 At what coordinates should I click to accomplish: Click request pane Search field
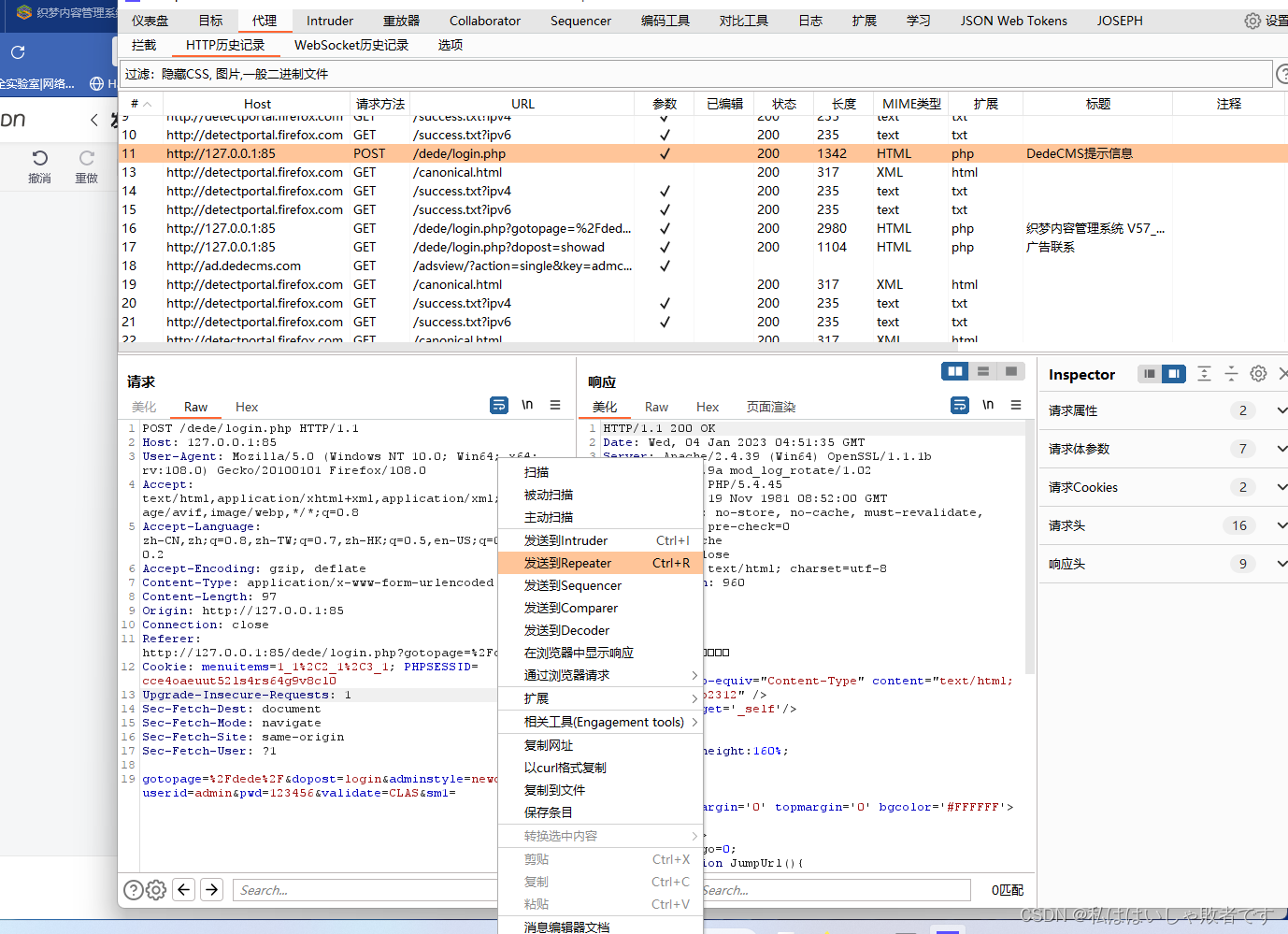(x=365, y=890)
